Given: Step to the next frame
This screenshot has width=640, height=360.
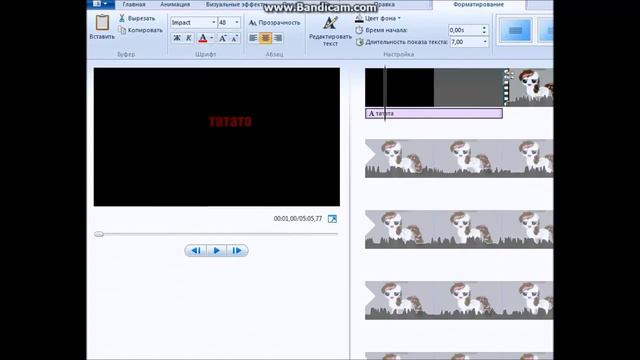Looking at the screenshot, I should pos(237,251).
